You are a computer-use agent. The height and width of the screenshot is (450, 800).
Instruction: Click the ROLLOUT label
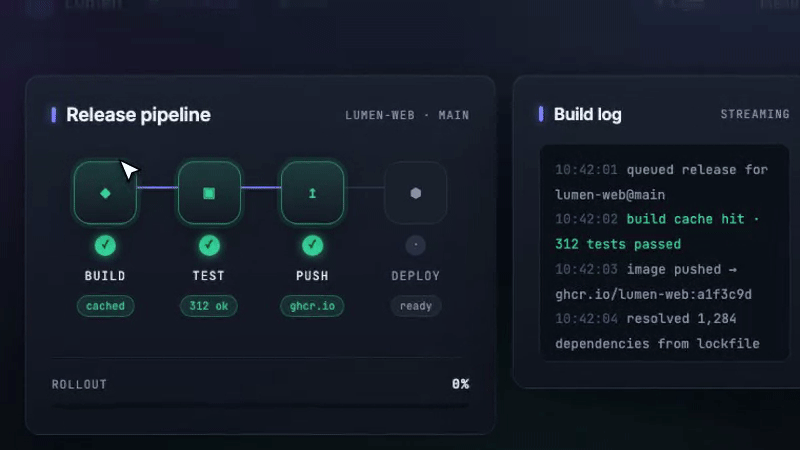[79, 384]
